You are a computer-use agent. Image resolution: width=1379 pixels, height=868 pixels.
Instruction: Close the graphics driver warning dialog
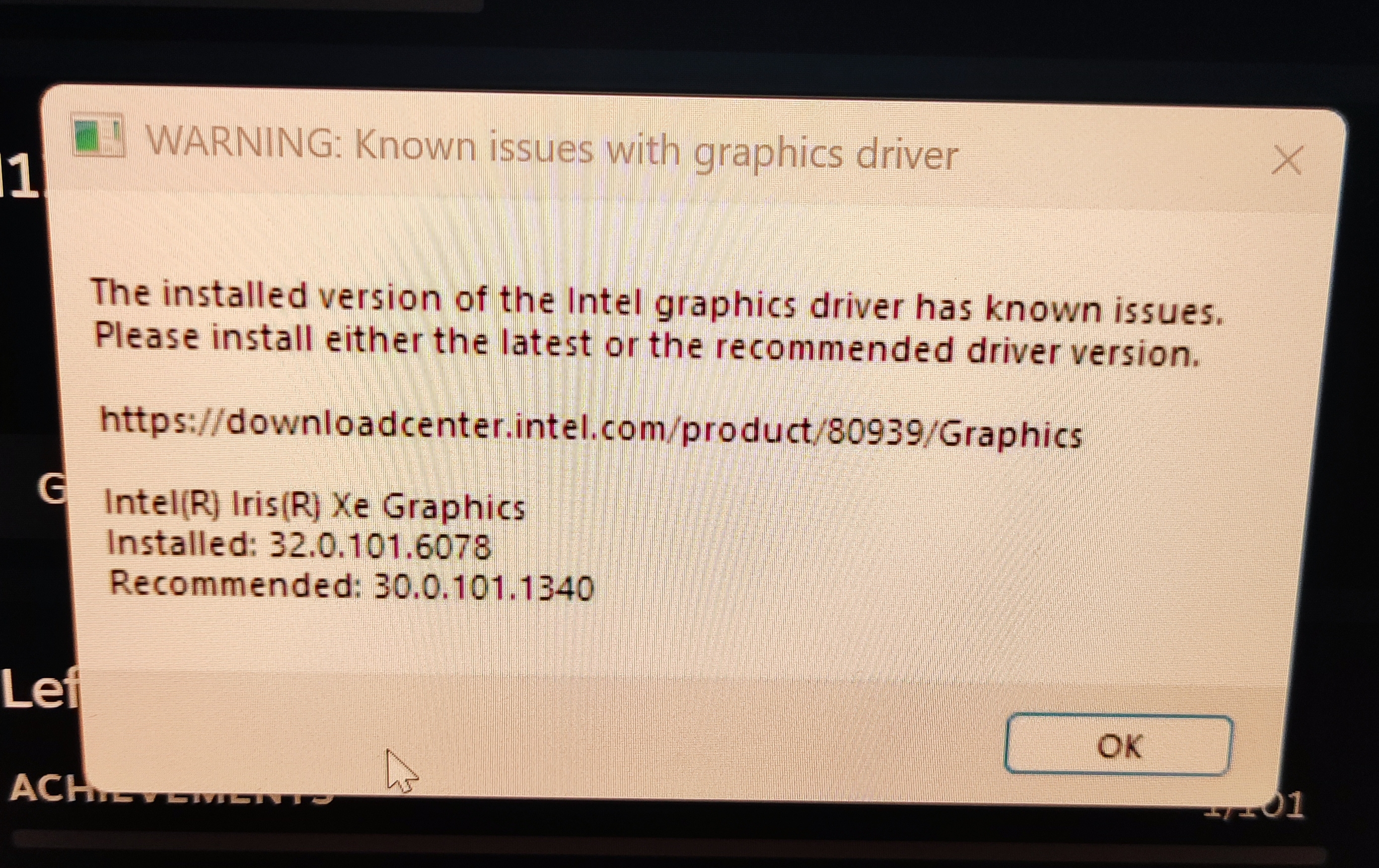click(x=1287, y=160)
